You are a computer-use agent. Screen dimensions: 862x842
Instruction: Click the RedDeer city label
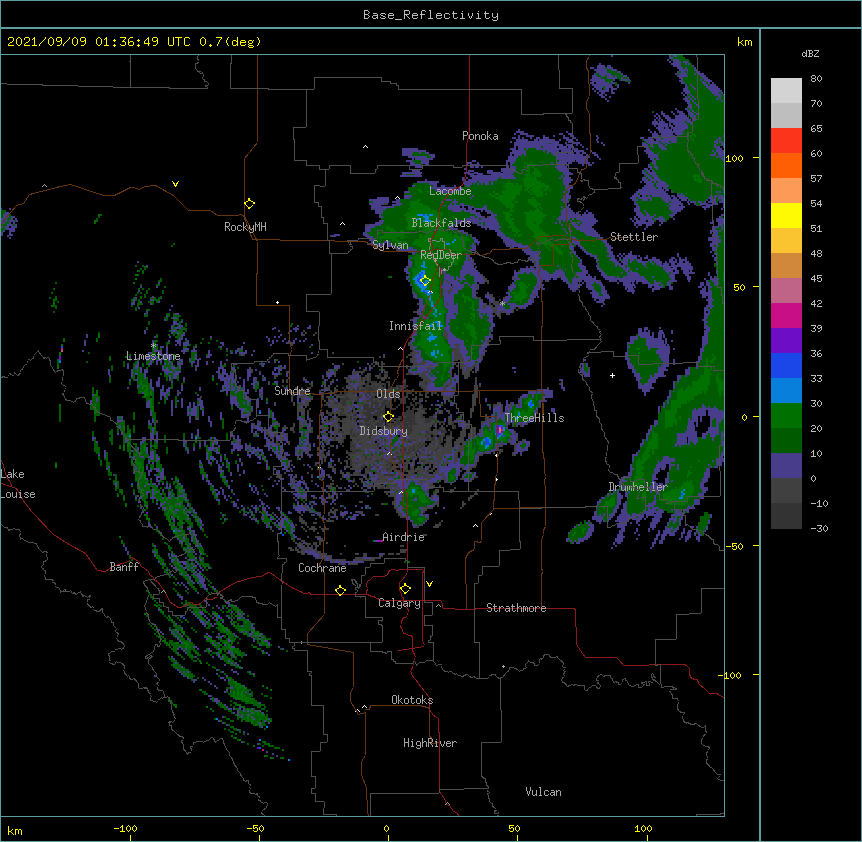coord(441,255)
